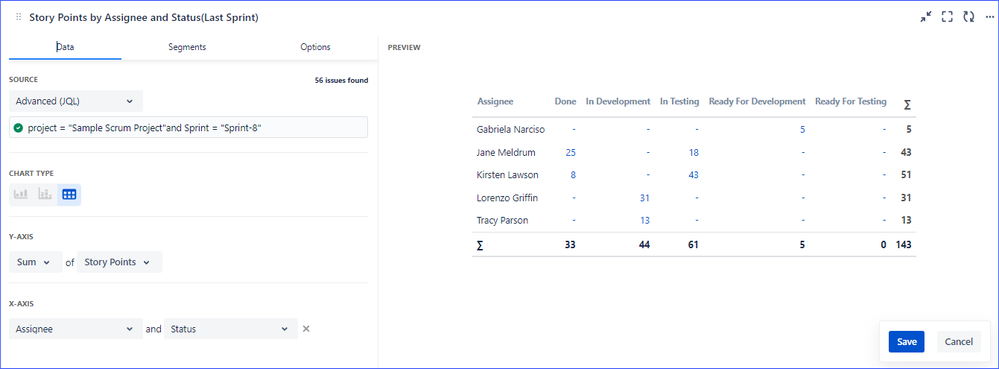Expand the Assignee X-axis dropdown
Viewport: 999px width, 369px height.
(76, 329)
